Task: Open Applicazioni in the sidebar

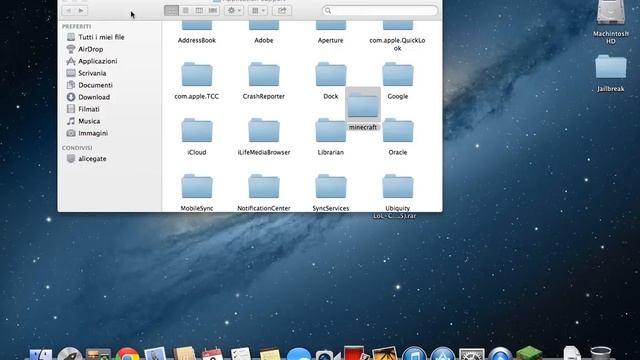Action: 98,61
